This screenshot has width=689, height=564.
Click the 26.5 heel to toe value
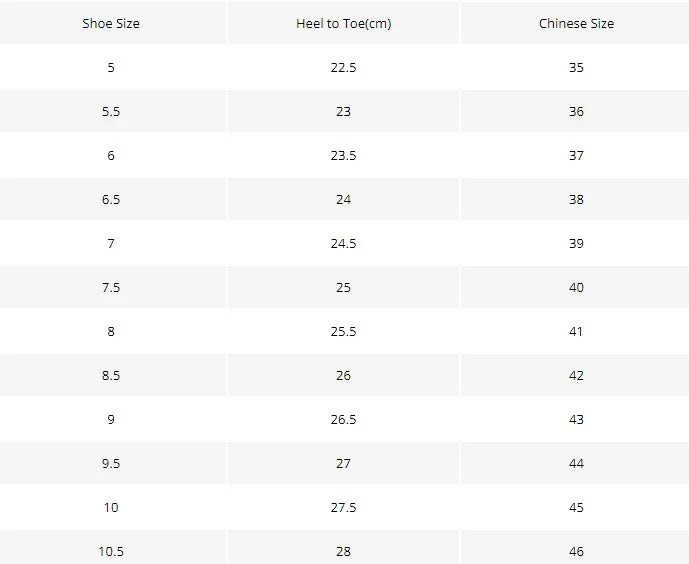343,419
